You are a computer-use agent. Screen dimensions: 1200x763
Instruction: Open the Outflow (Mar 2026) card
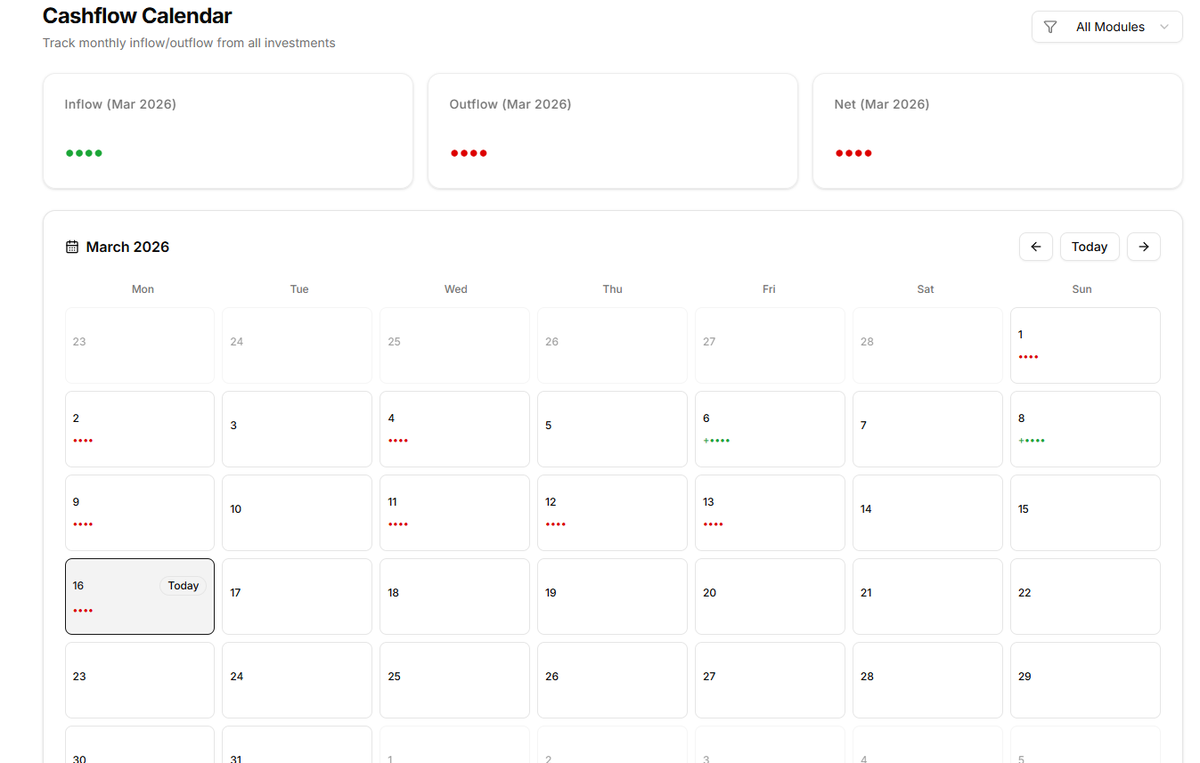(613, 131)
